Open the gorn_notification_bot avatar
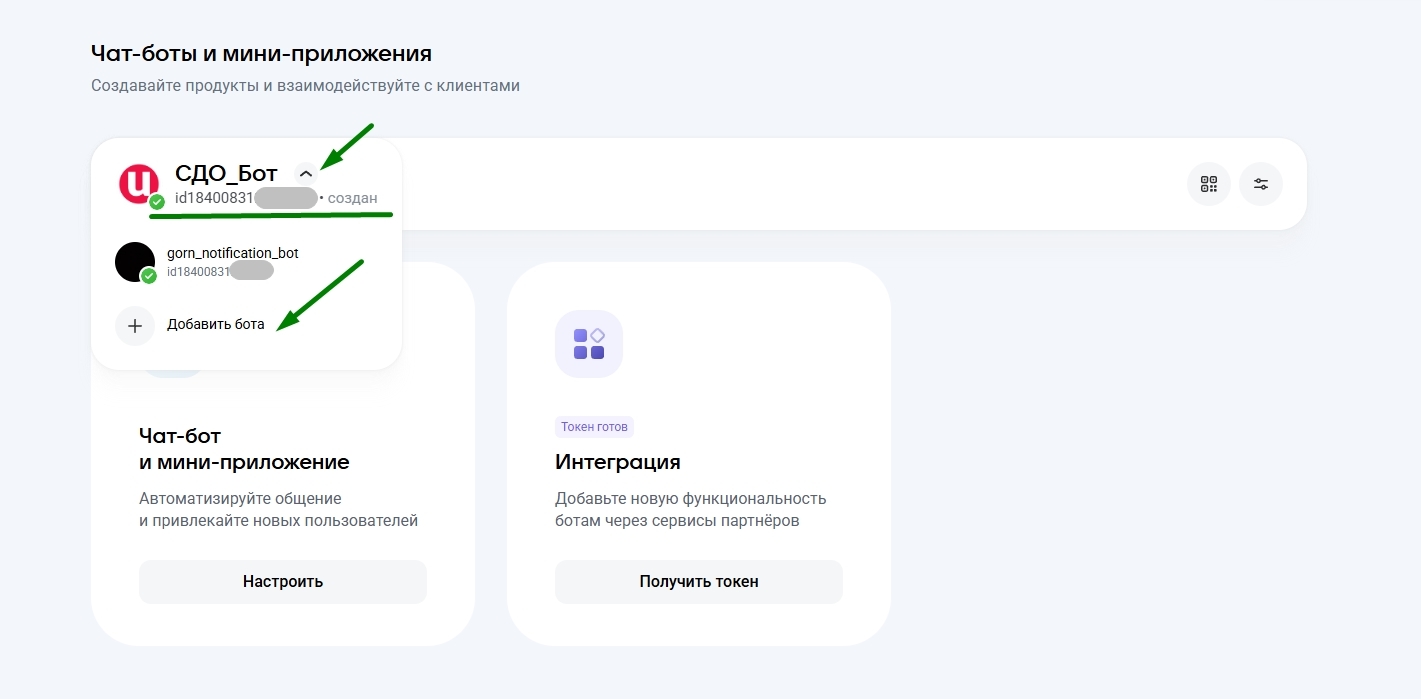This screenshot has width=1421, height=699. (x=135, y=261)
